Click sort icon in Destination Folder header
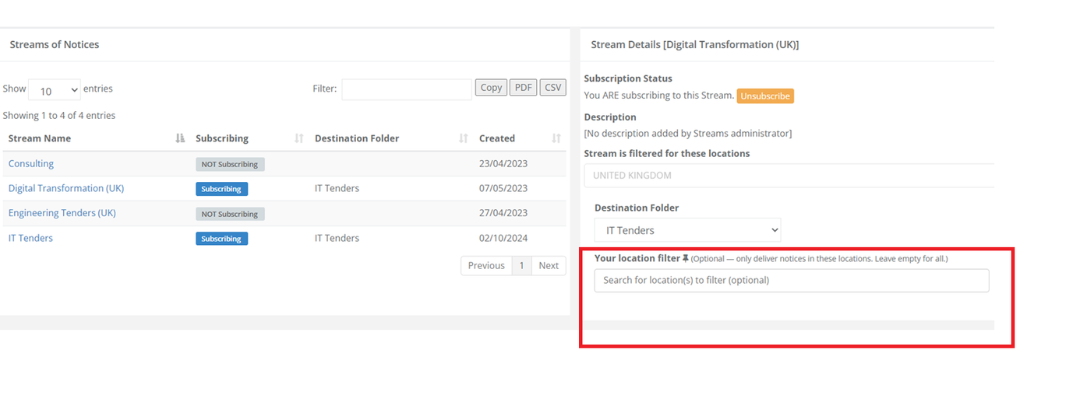This screenshot has width=1080, height=400. (x=463, y=139)
